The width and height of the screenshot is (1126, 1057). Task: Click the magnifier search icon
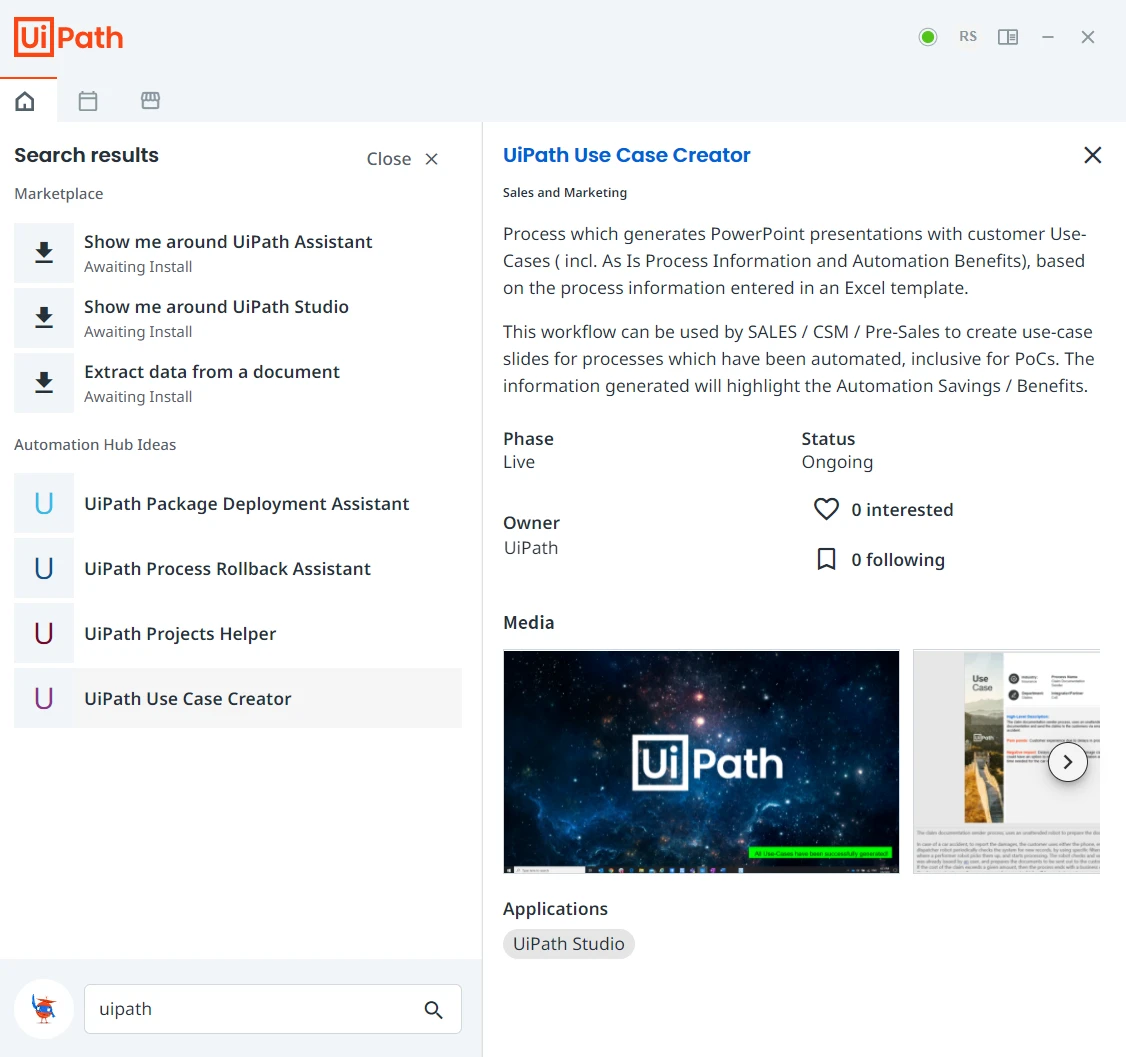click(x=433, y=1010)
